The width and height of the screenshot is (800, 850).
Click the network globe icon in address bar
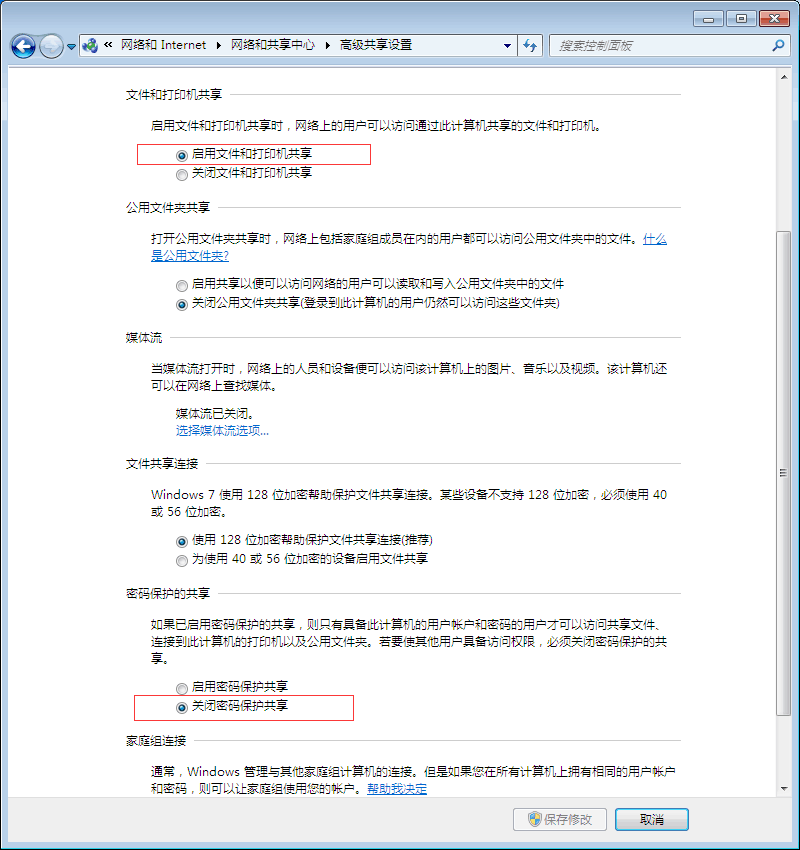(90, 46)
